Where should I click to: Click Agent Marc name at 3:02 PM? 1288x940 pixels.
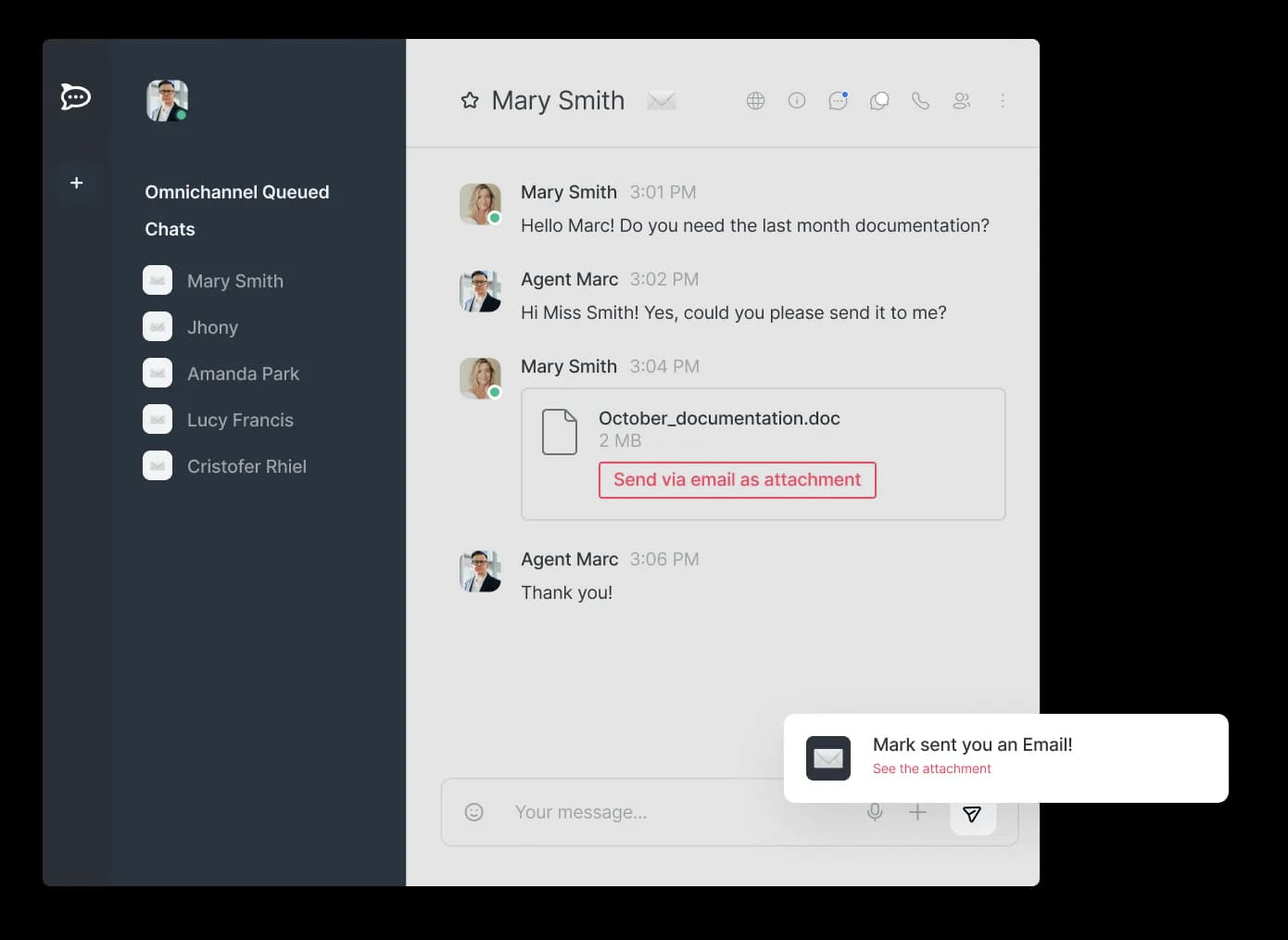tap(570, 279)
